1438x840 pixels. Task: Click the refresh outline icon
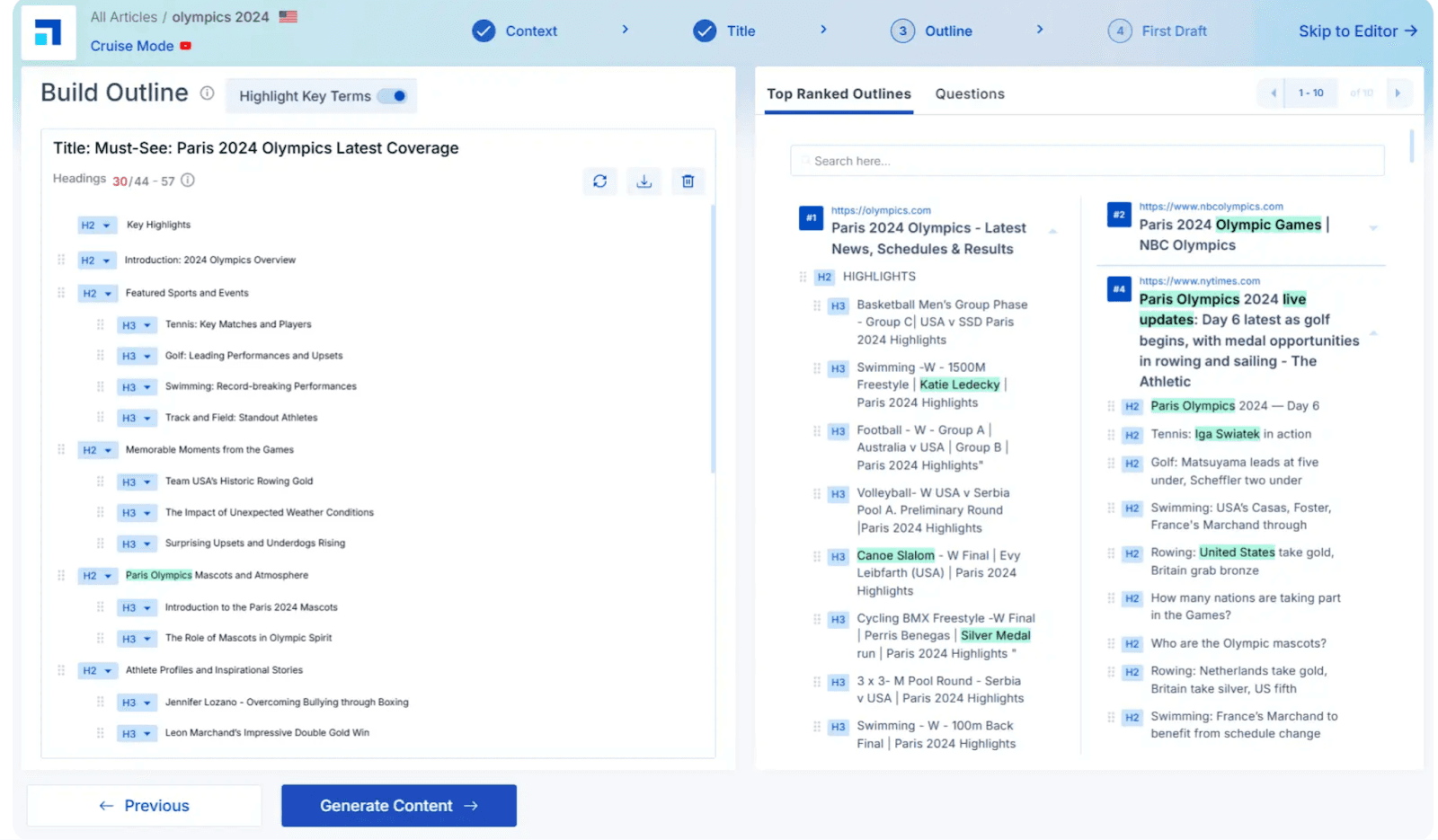tap(599, 181)
